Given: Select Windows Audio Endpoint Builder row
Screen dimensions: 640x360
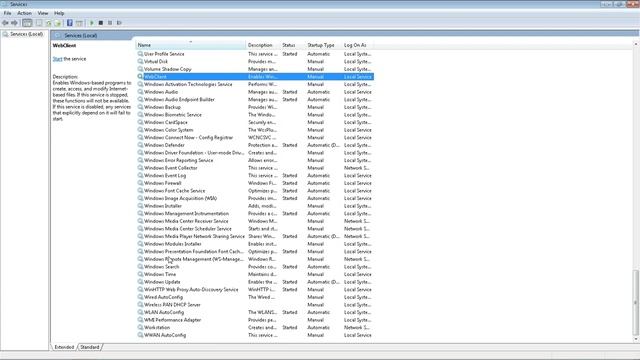Looking at the screenshot, I should pyautogui.click(x=255, y=100).
